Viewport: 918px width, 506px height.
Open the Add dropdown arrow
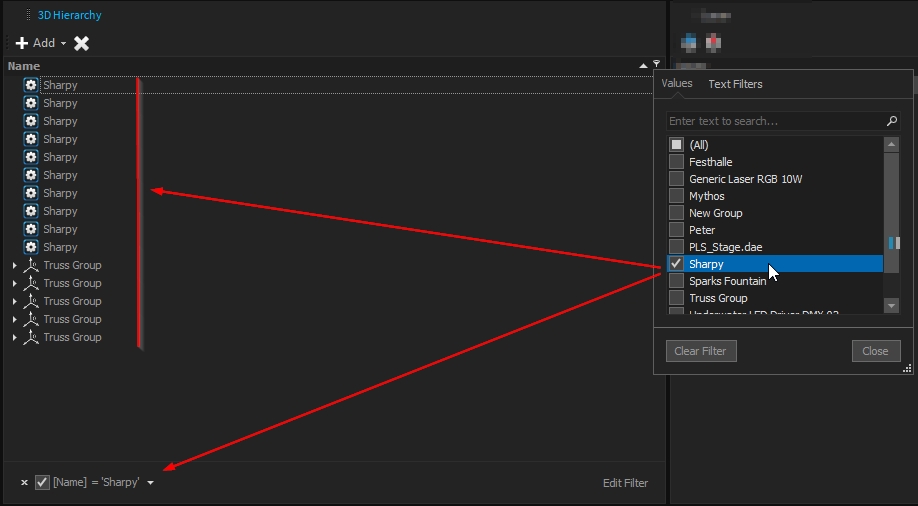[x=63, y=44]
